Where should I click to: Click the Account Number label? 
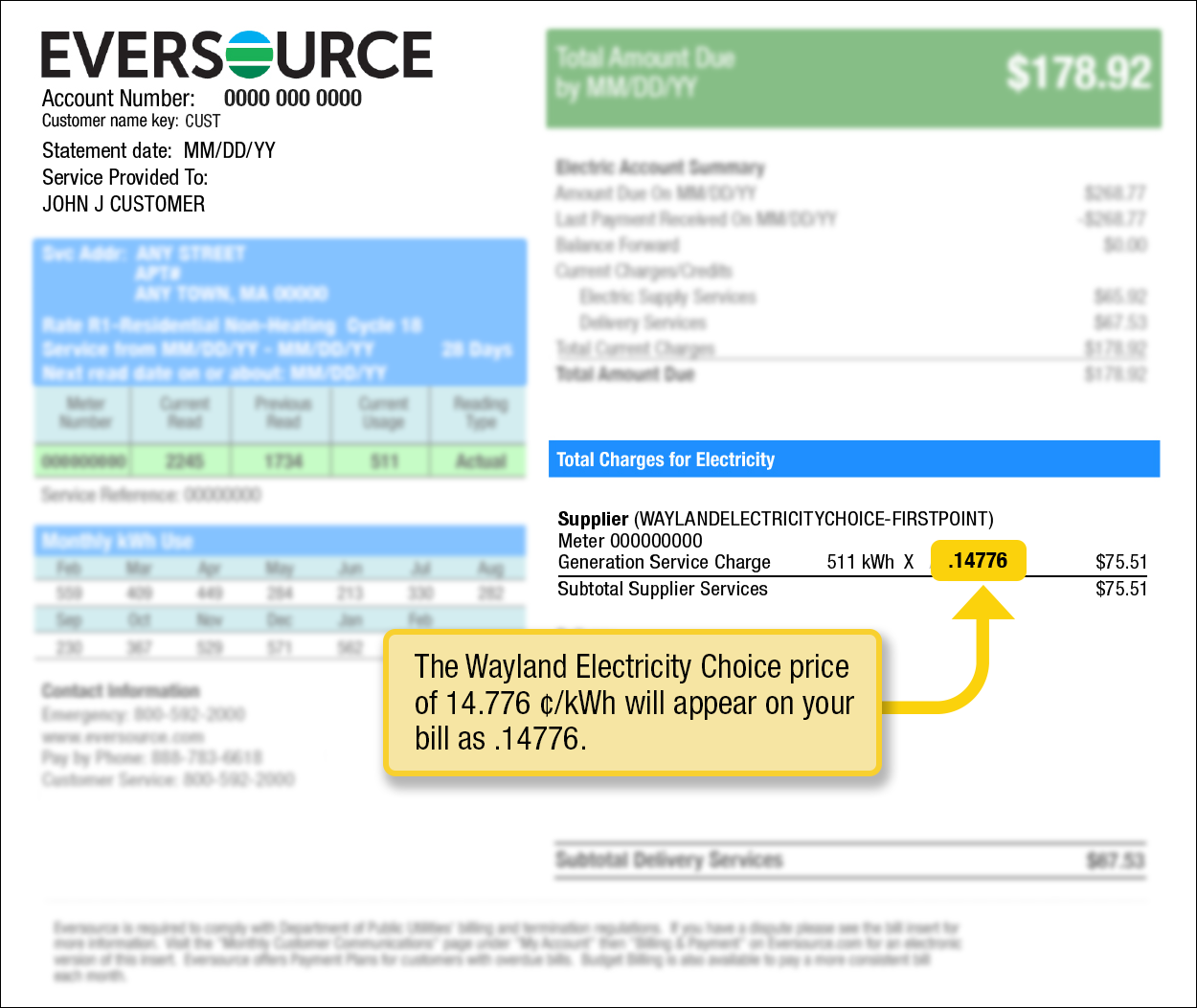(x=119, y=99)
